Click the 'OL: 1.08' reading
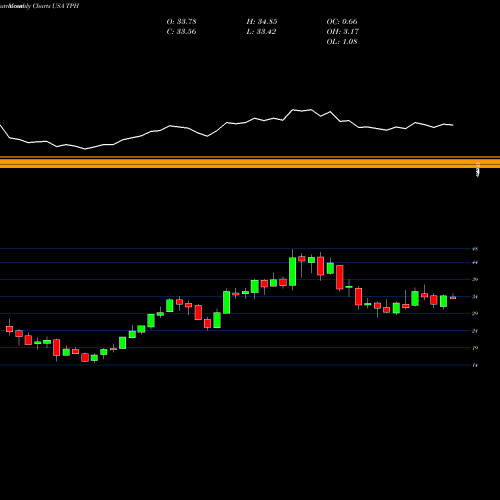 point(342,41)
